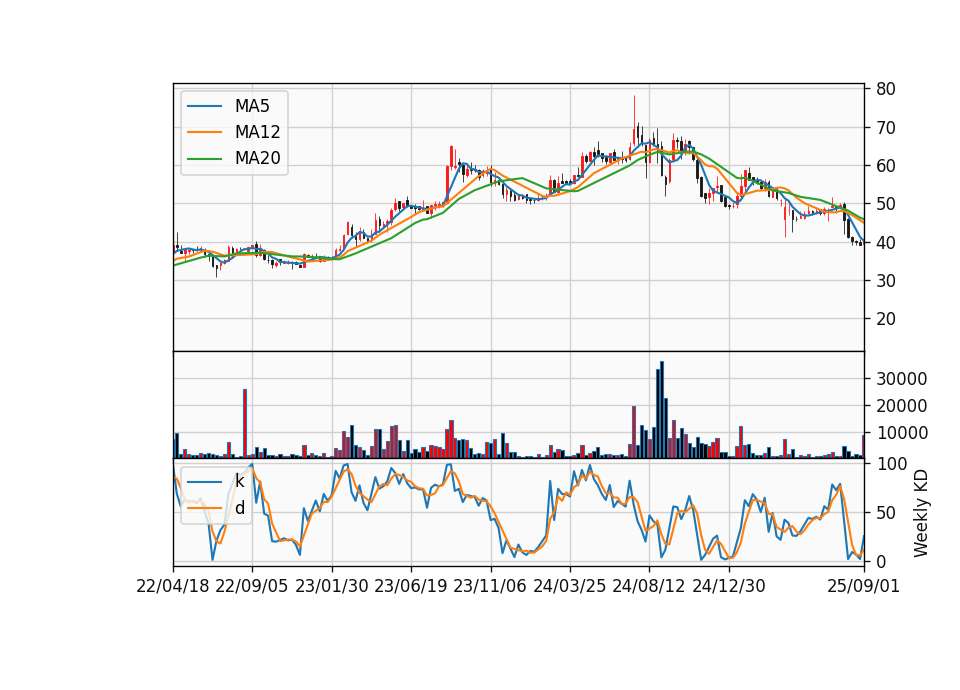Click the 22/09/05 date tick label
960x690 pixels.
click(252, 586)
